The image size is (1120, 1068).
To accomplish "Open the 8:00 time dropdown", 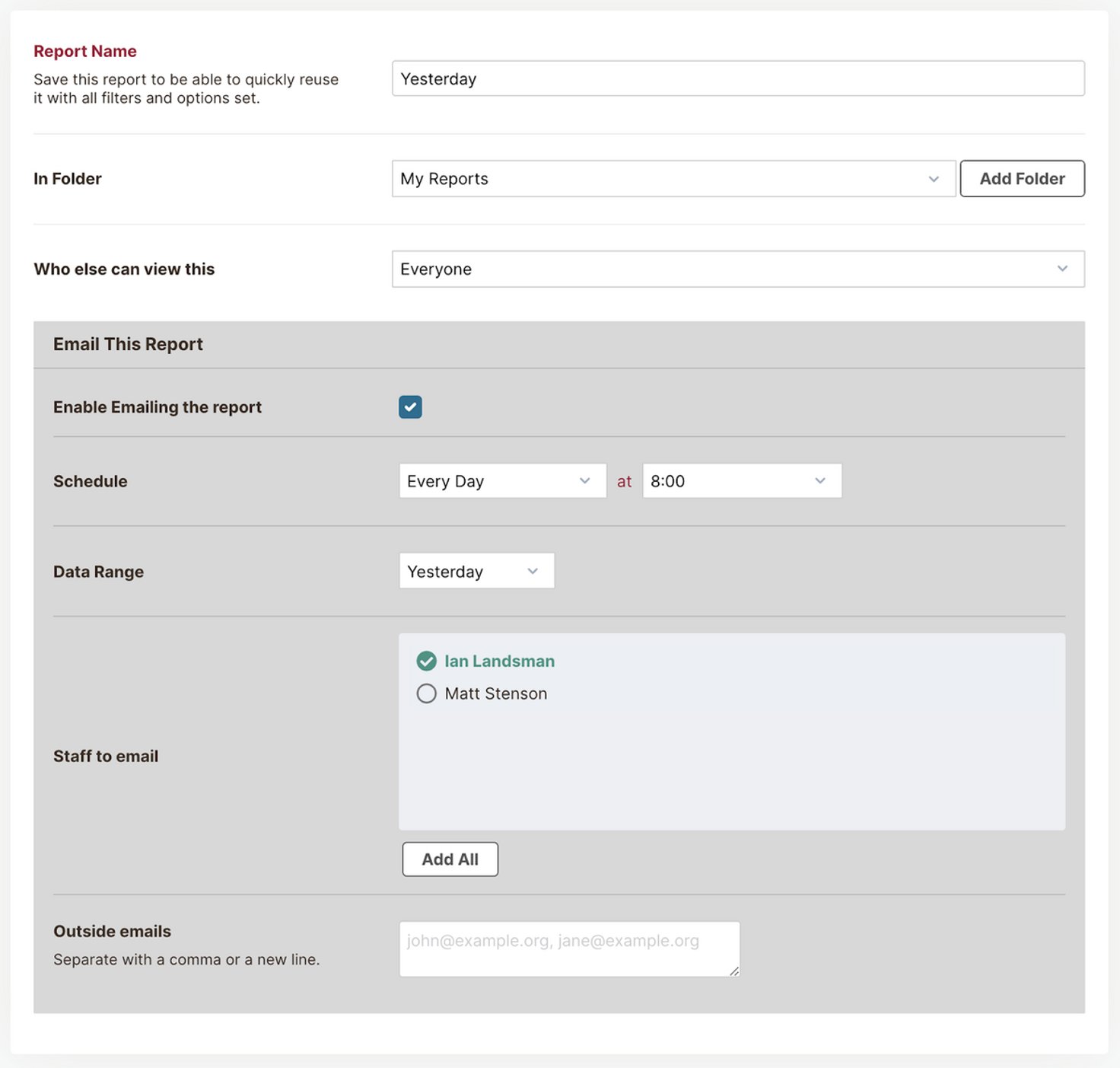I will (742, 481).
